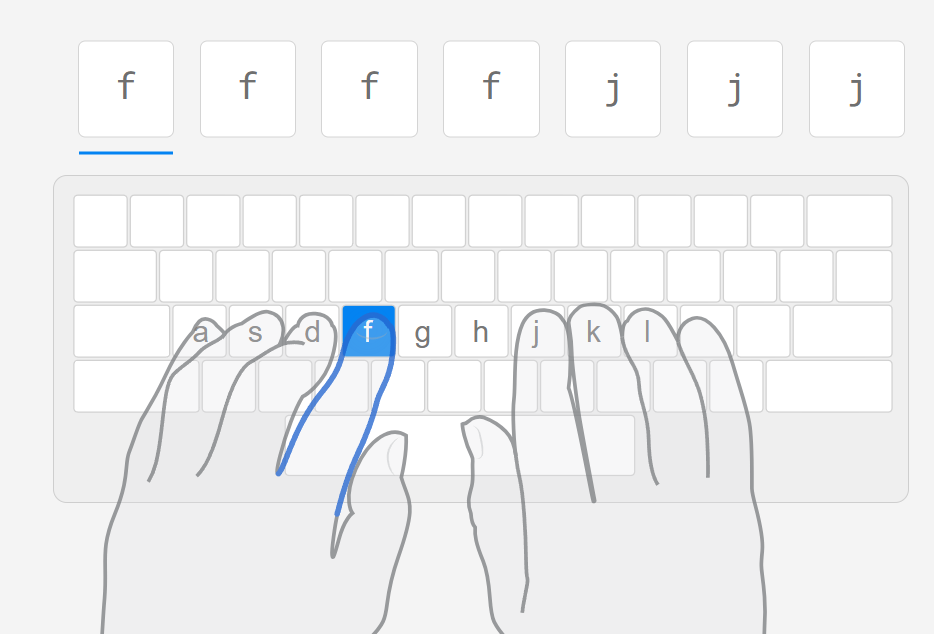The width and height of the screenshot is (934, 634).
Task: Click the d key on keyboard
Action: pos(312,331)
